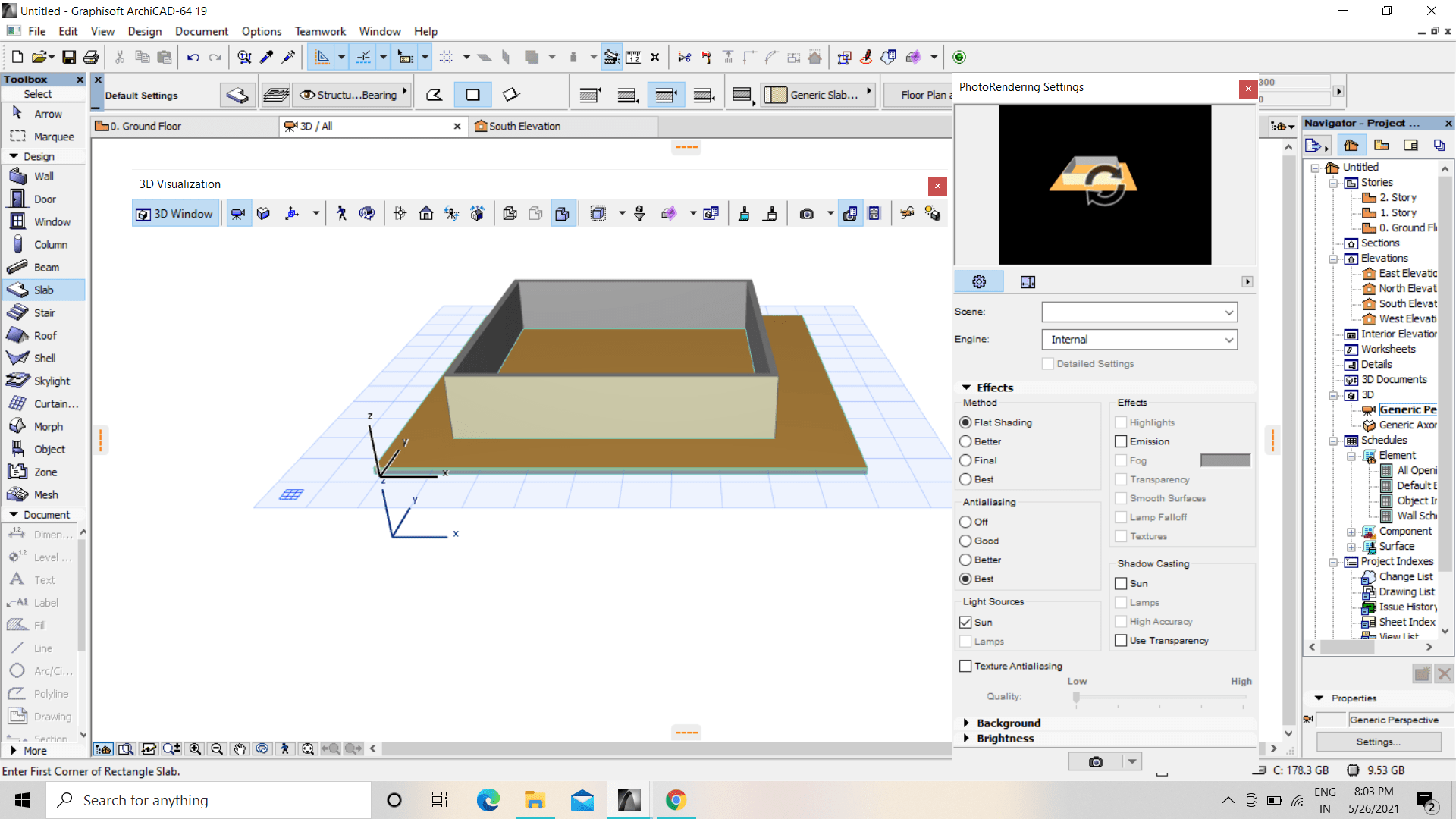Open Chrome from the taskbar
Viewport: 1456px width, 819px height.
[x=676, y=800]
